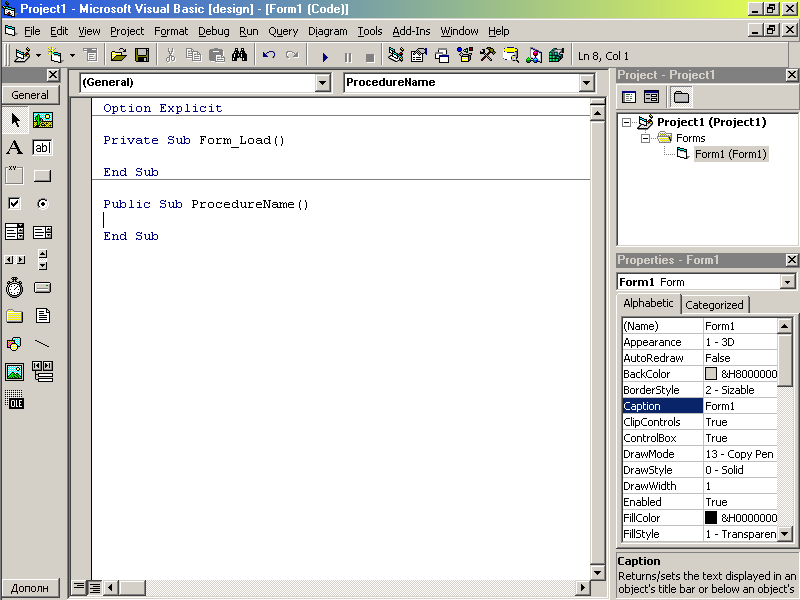Open the Toolbox hammer-and-wrench icon
The height and width of the screenshot is (600, 800).
pyautogui.click(x=488, y=55)
